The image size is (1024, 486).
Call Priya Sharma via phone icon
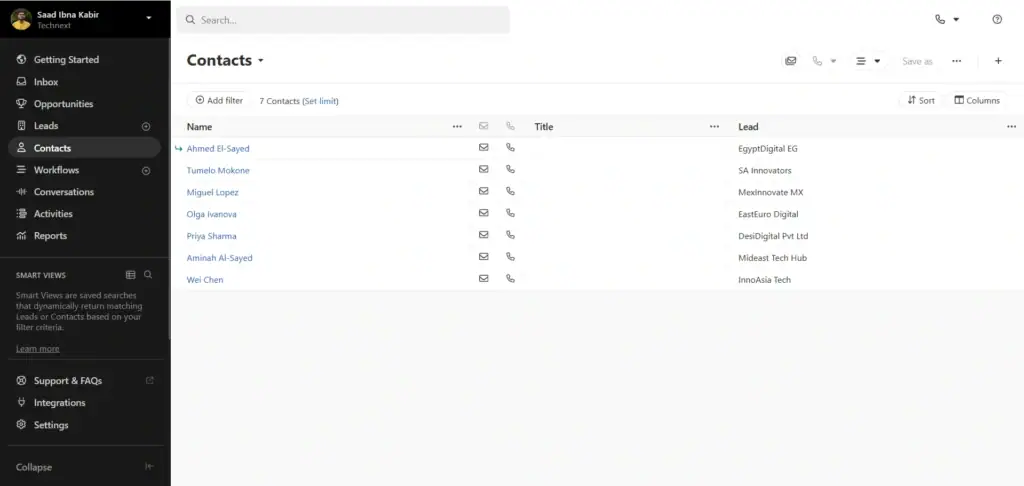tap(510, 235)
